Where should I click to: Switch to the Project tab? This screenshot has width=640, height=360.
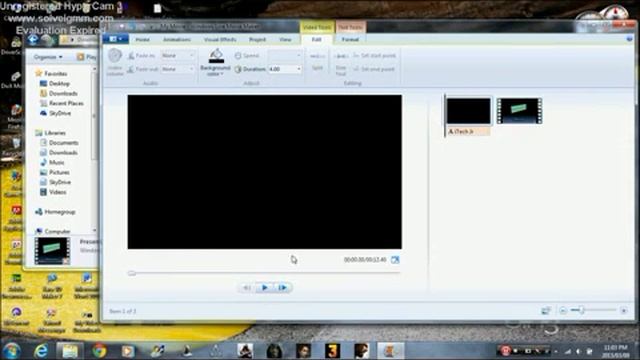point(257,39)
